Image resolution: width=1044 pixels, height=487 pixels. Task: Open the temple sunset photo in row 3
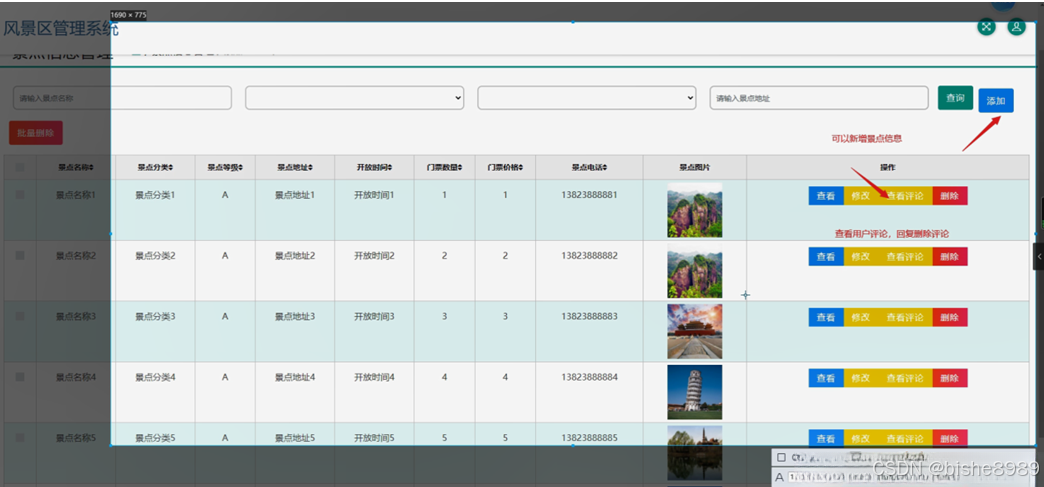tap(694, 331)
